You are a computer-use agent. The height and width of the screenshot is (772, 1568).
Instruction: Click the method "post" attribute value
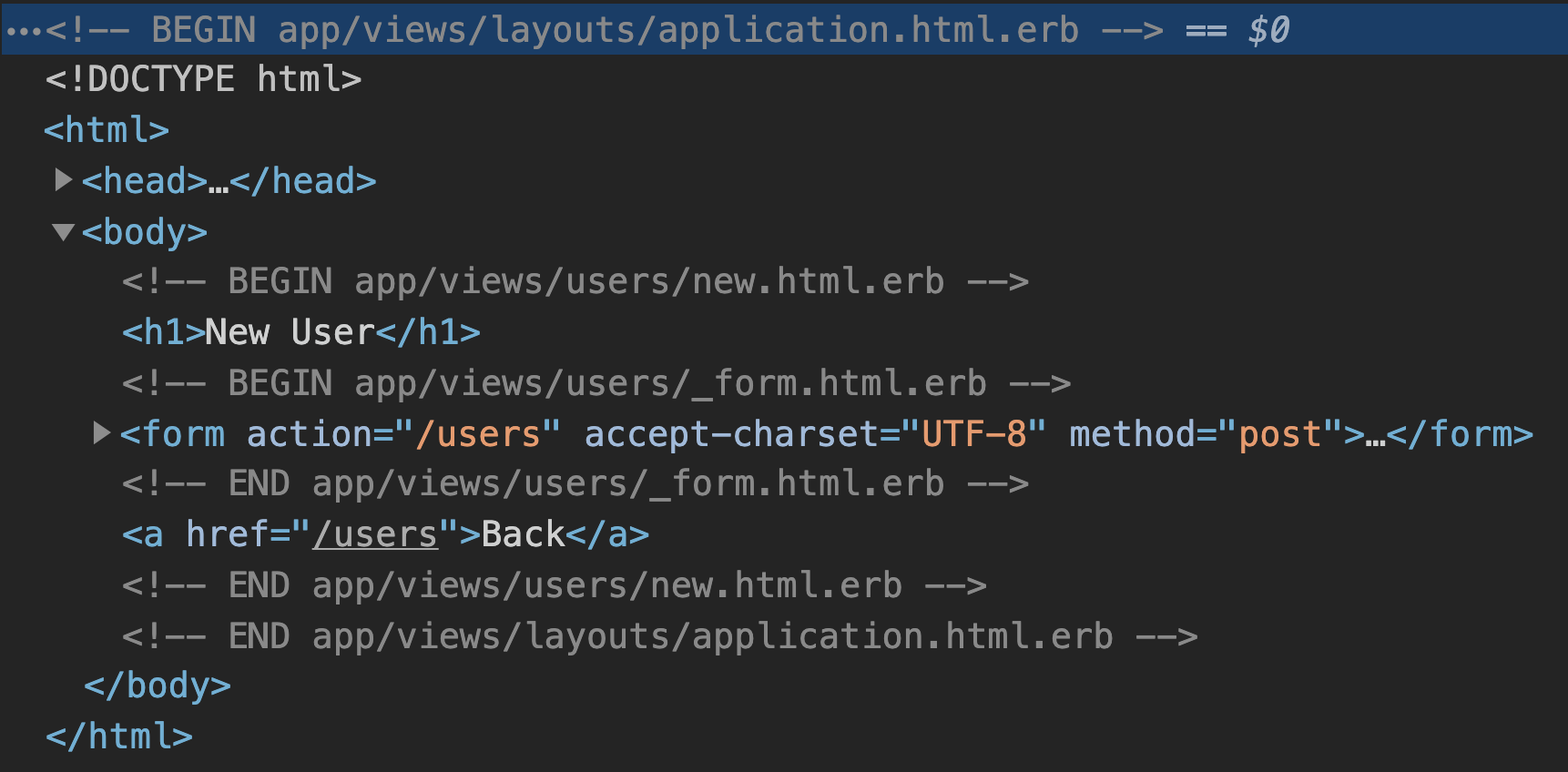tap(1279, 434)
